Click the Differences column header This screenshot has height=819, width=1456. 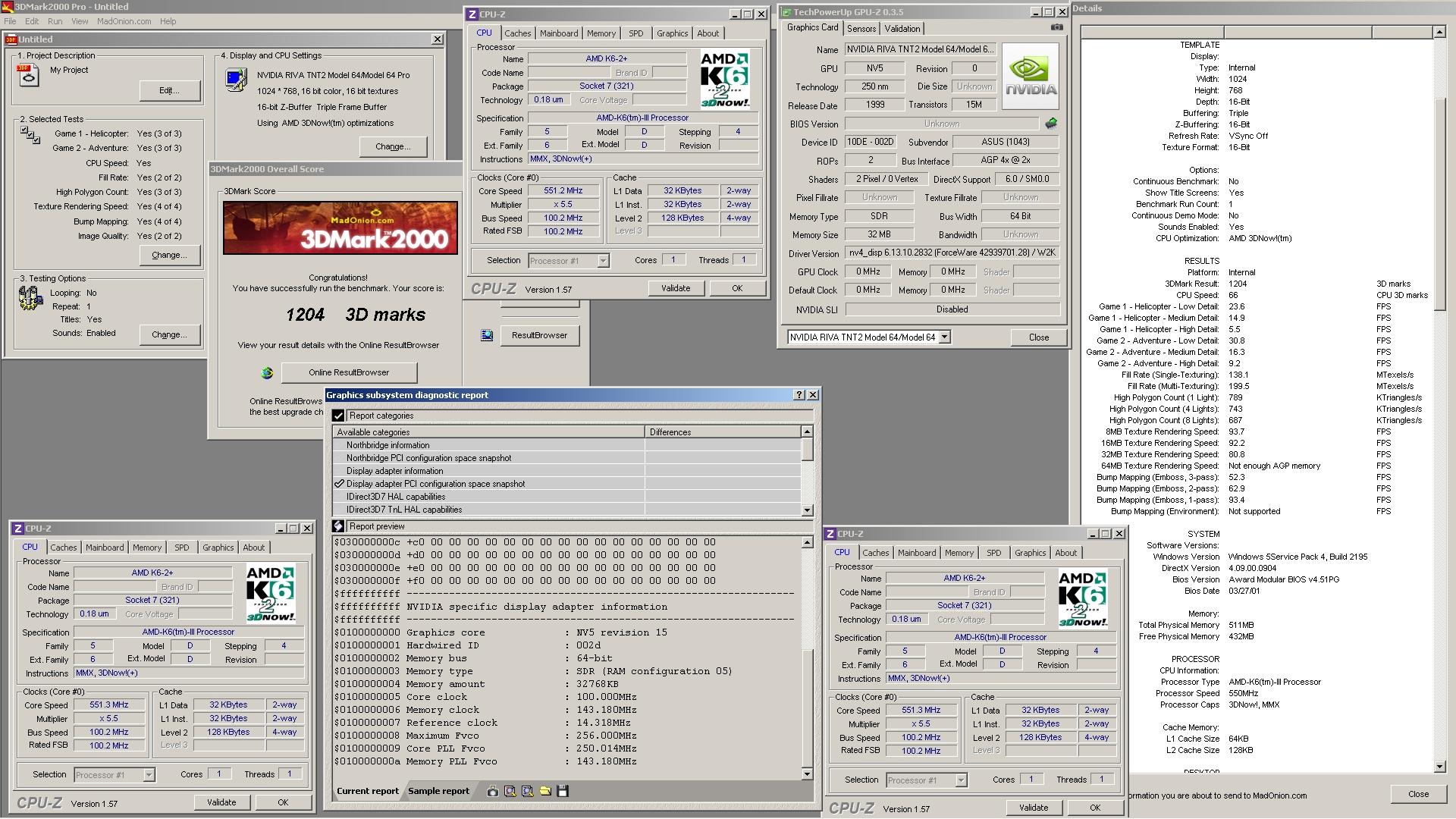click(723, 431)
